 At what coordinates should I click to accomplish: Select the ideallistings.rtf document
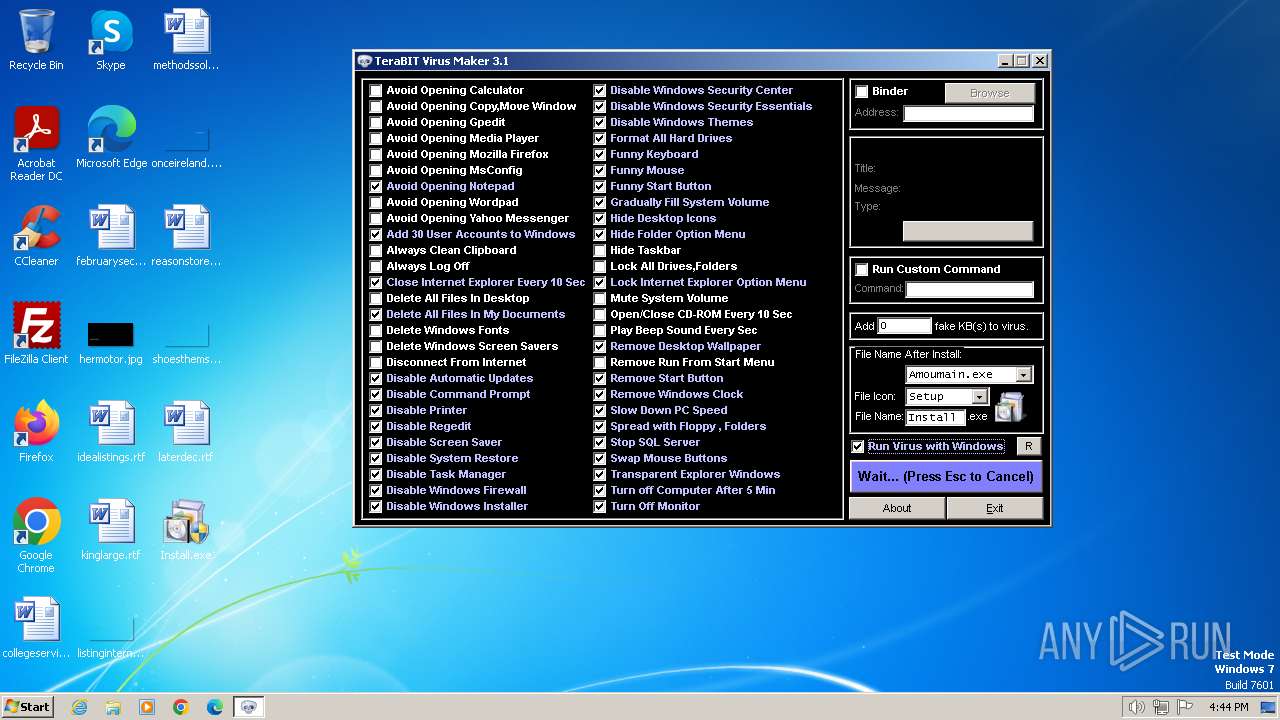point(111,432)
